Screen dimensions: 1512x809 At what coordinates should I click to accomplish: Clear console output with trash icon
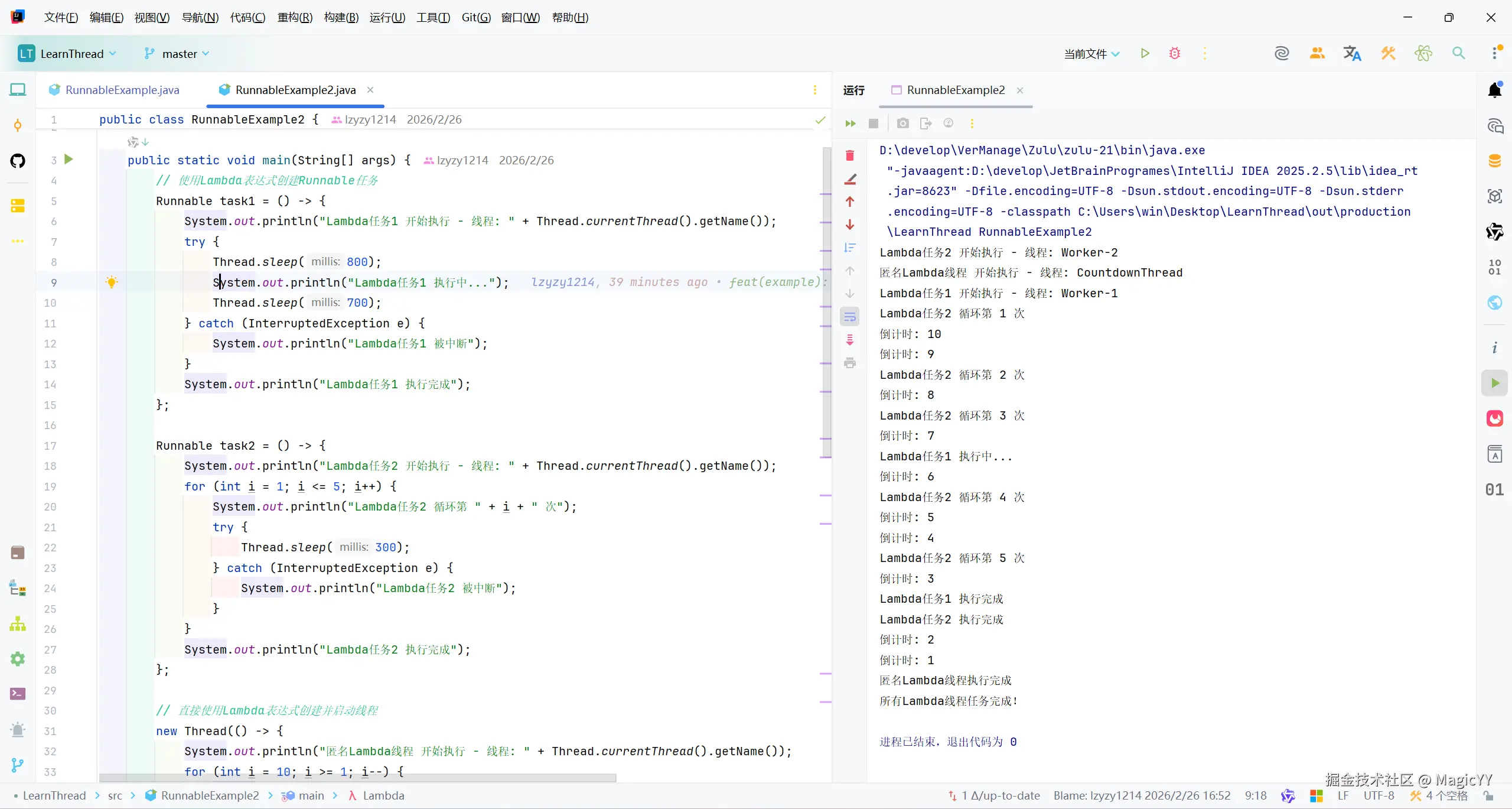(850, 155)
